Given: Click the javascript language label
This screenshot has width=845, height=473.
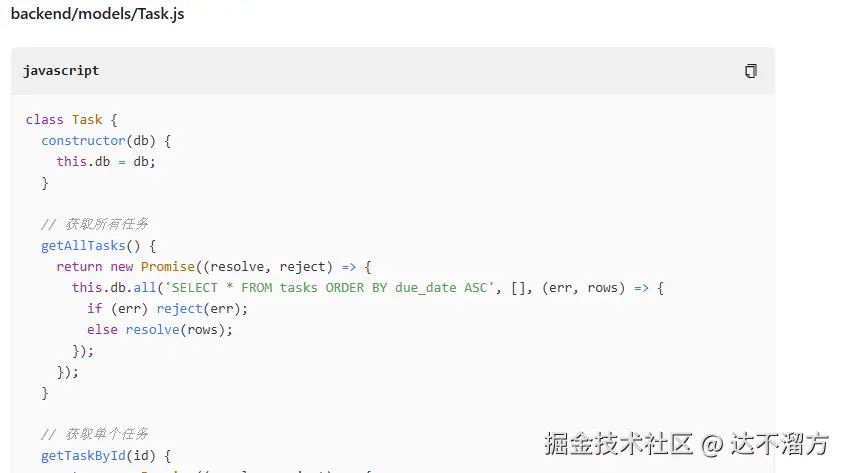Looking at the screenshot, I should [61, 71].
